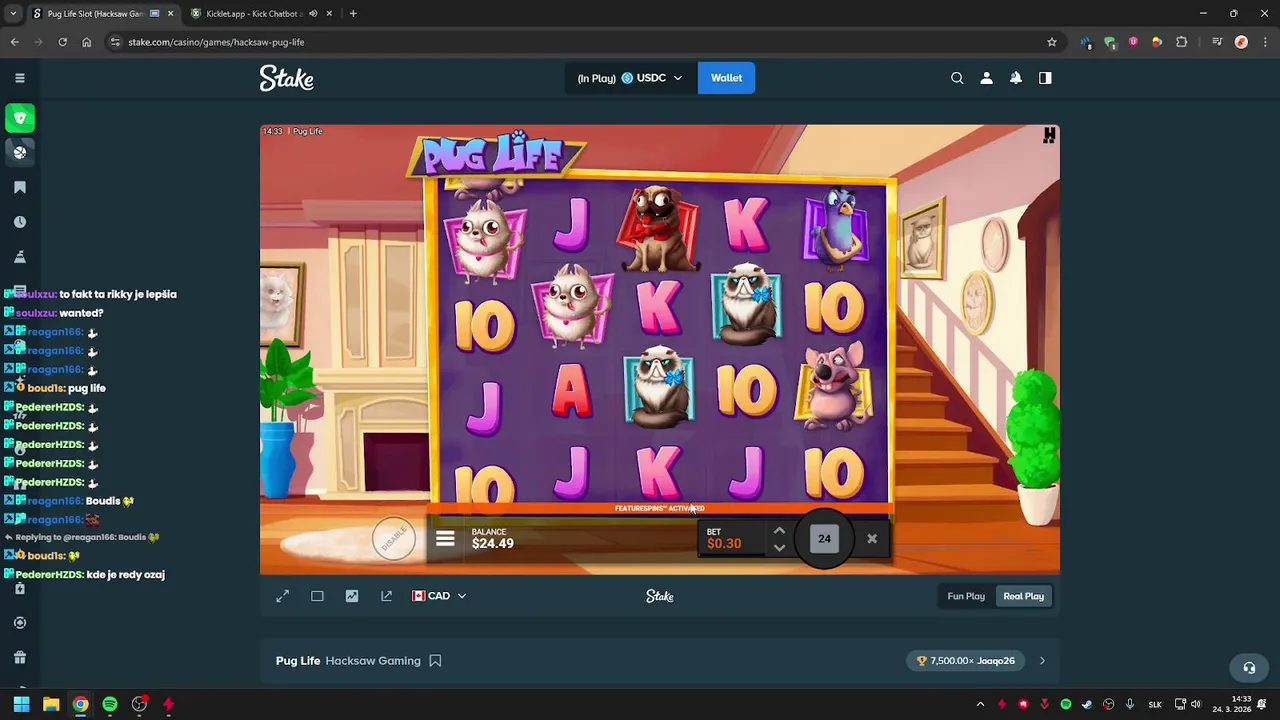This screenshot has height=720, width=1280.
Task: Open the browser extensions puzzle icon
Action: (x=1181, y=42)
